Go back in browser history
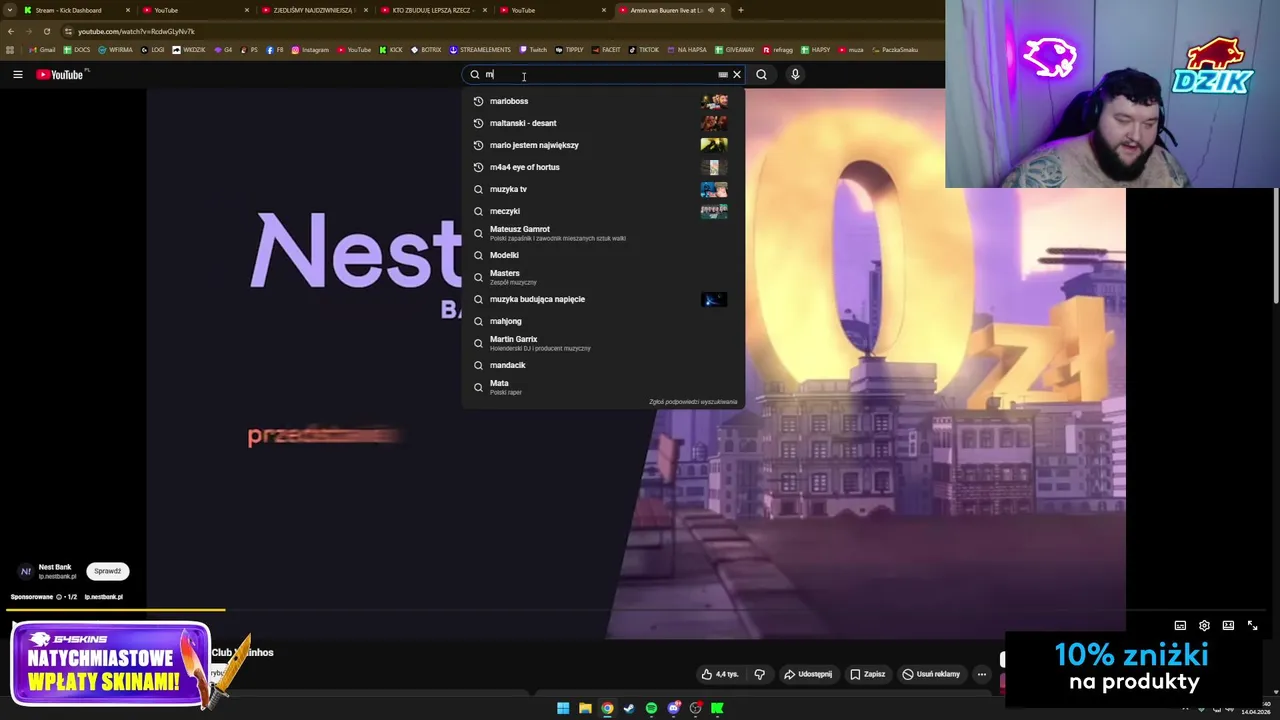 coord(10,31)
